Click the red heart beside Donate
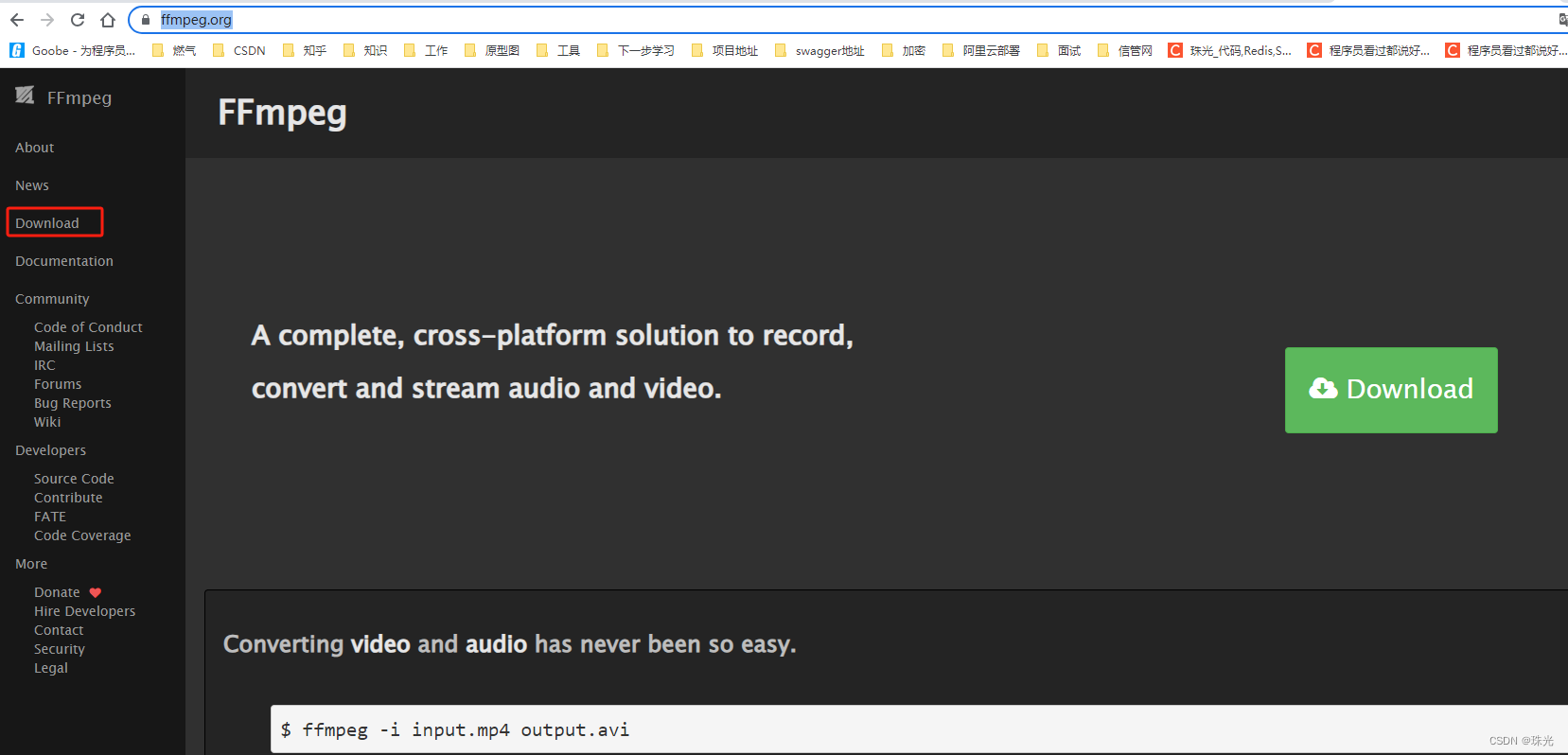 click(96, 593)
